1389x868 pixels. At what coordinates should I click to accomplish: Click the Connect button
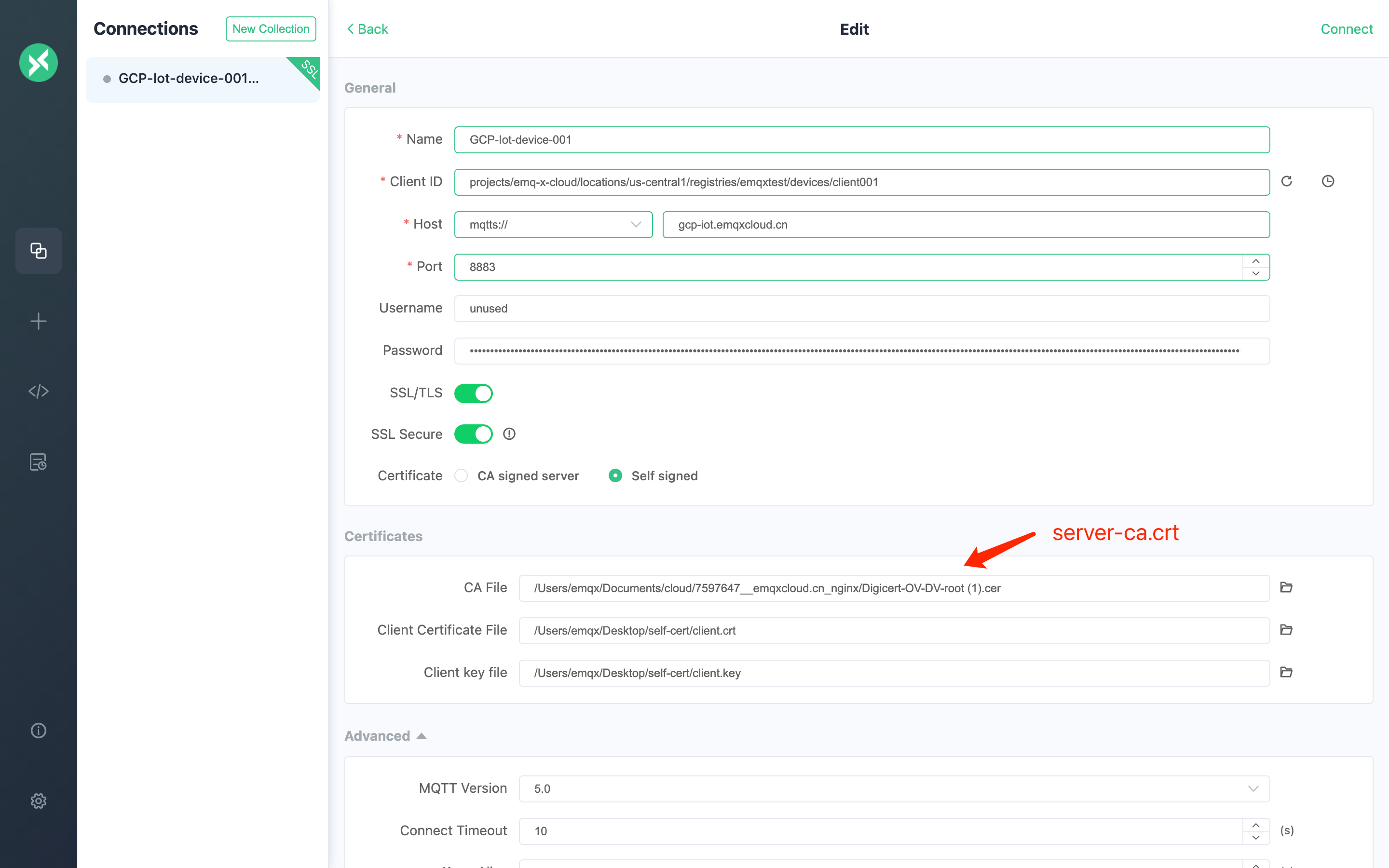coord(1347,28)
